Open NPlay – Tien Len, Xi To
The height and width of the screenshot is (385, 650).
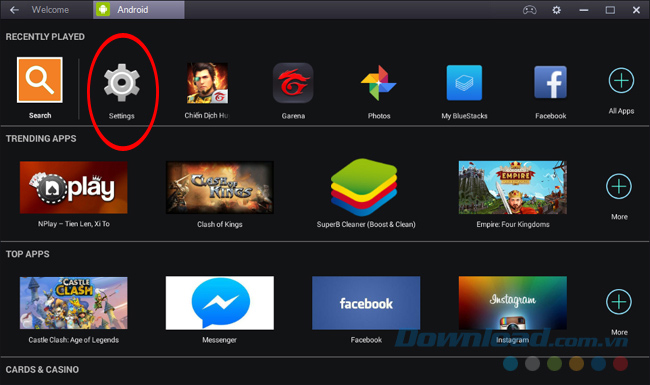coord(74,187)
